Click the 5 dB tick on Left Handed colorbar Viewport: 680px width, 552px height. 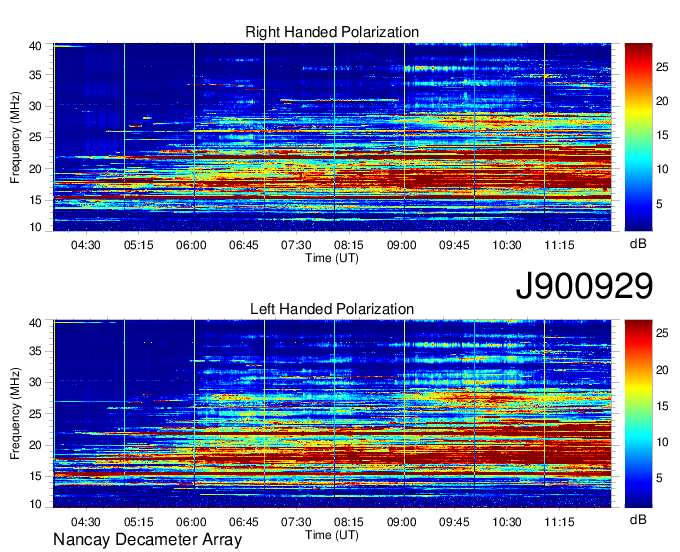click(x=659, y=478)
